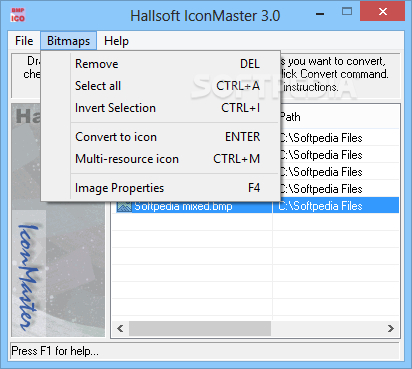Click the IconMaster logo banner

coord(58,220)
